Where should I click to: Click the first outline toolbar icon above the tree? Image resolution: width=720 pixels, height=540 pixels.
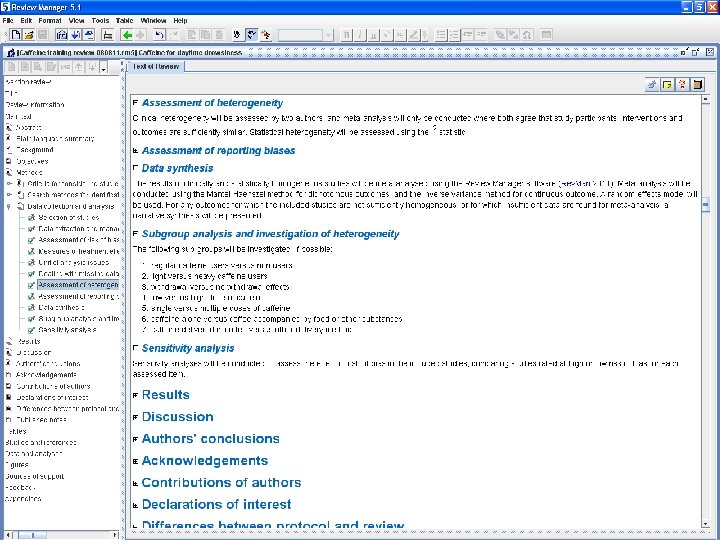click(11, 67)
